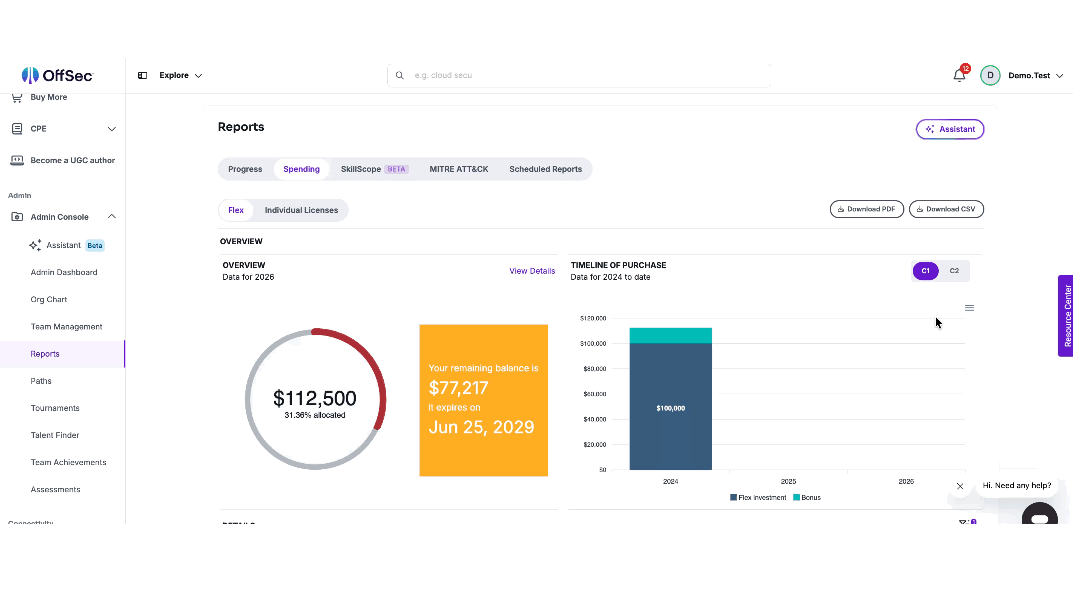Close the help chat popup
The width and height of the screenshot is (1080, 608).
[959, 486]
